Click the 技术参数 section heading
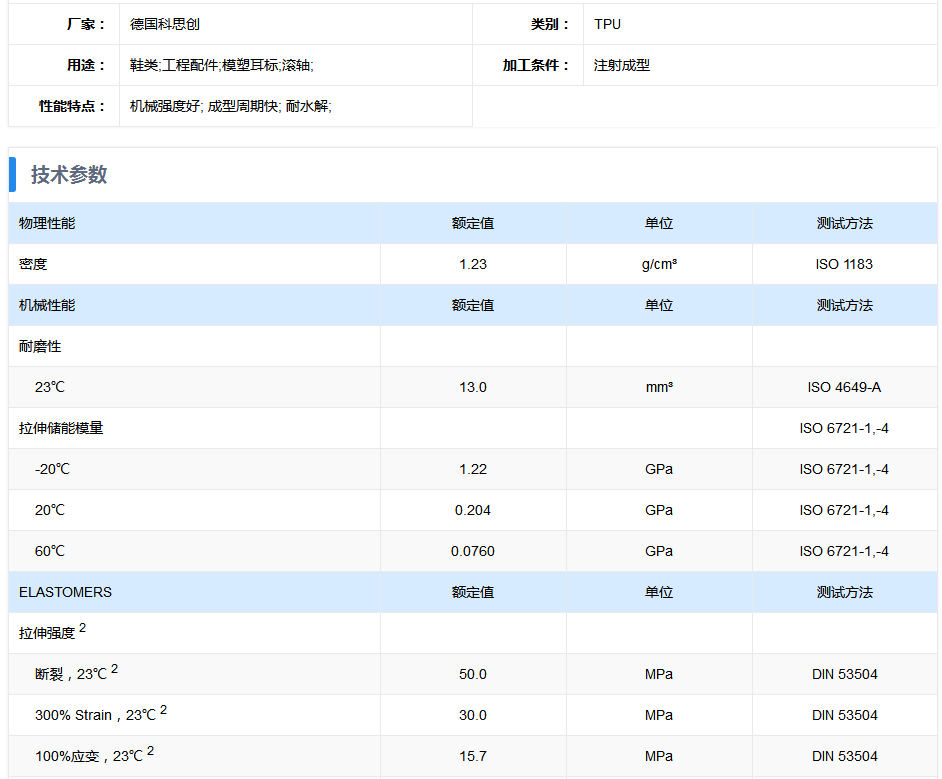 pyautogui.click(x=69, y=175)
